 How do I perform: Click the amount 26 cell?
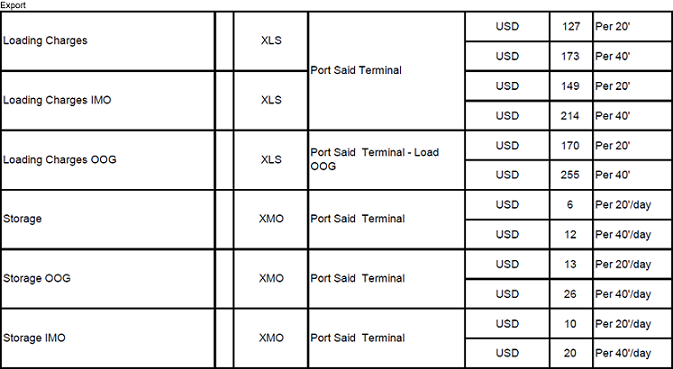[571, 294]
